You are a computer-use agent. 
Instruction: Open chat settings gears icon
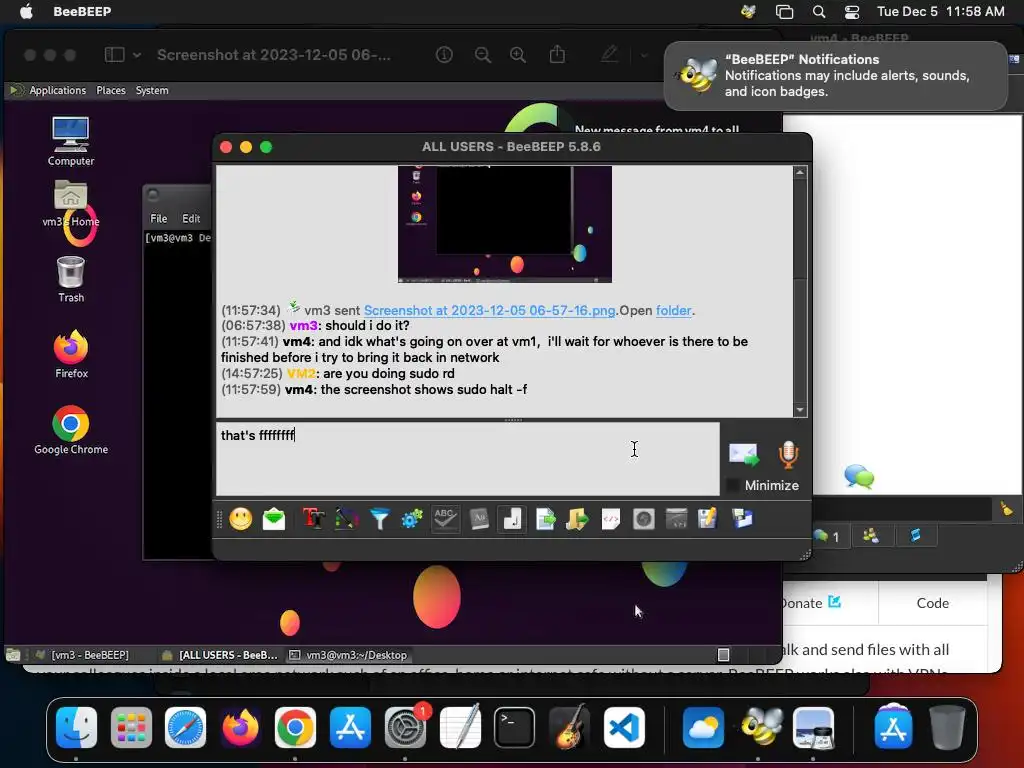tap(412, 519)
